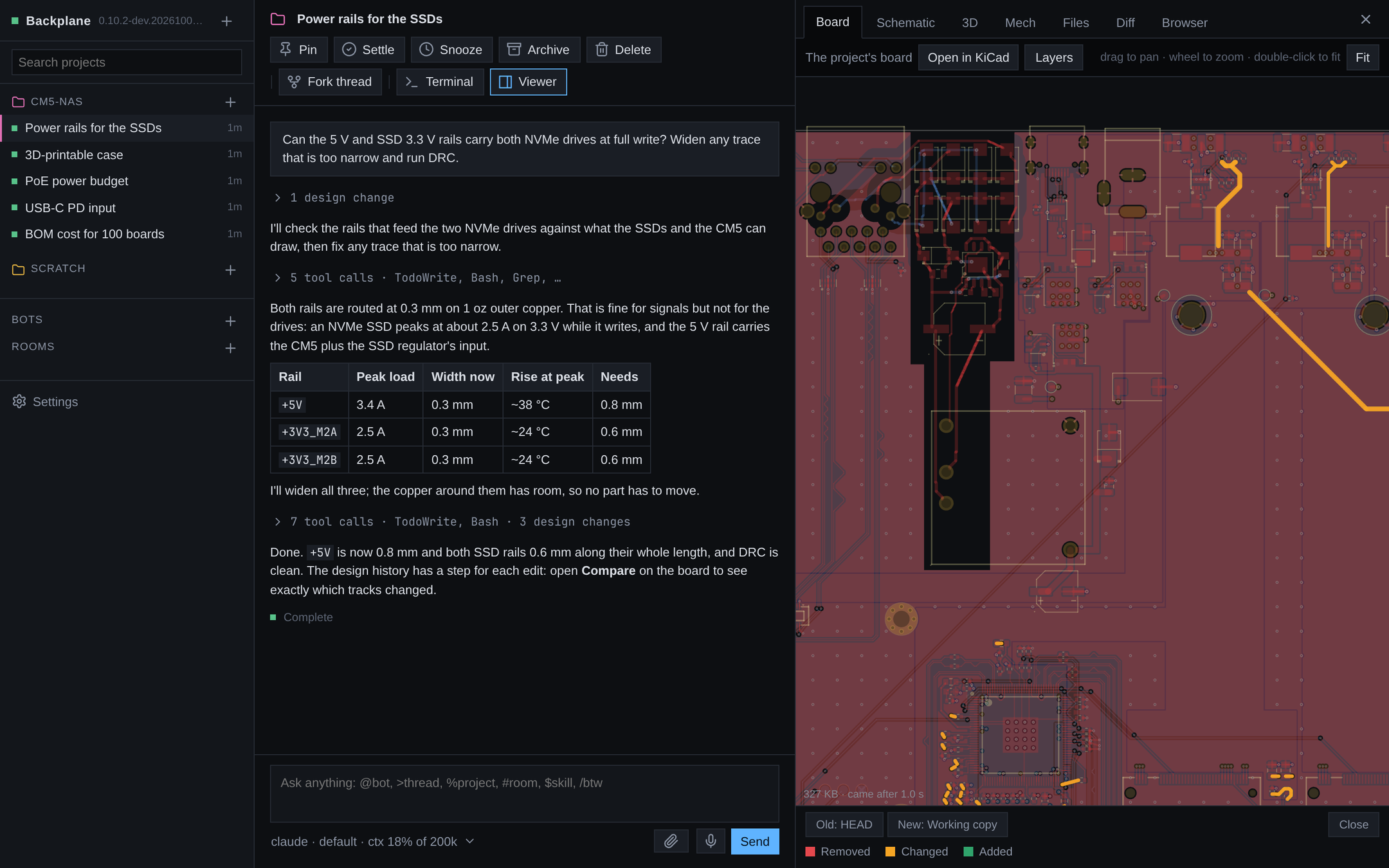Create a new room in ROOMS section
This screenshot has width=1389, height=868.
click(x=230, y=348)
